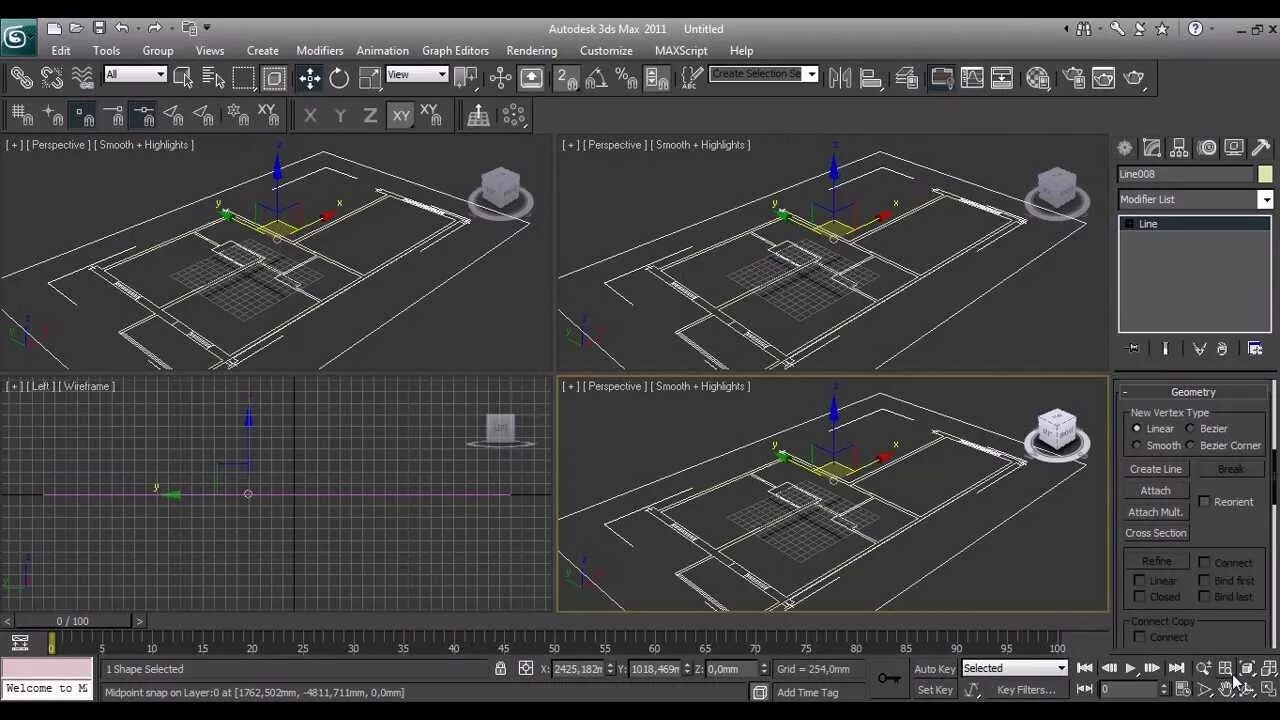The width and height of the screenshot is (1280, 720).
Task: Activate the Select and Move tool
Action: pos(308,77)
